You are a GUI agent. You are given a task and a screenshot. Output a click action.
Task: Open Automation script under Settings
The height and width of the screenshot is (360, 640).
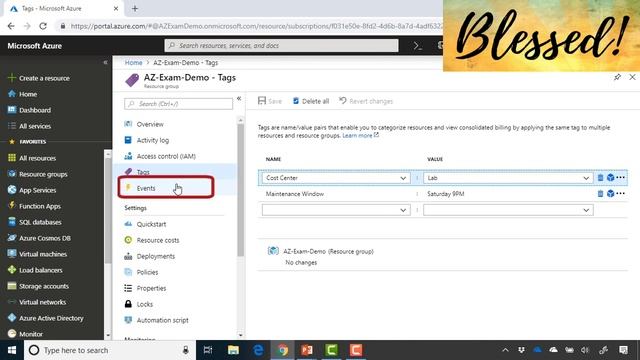coord(162,320)
